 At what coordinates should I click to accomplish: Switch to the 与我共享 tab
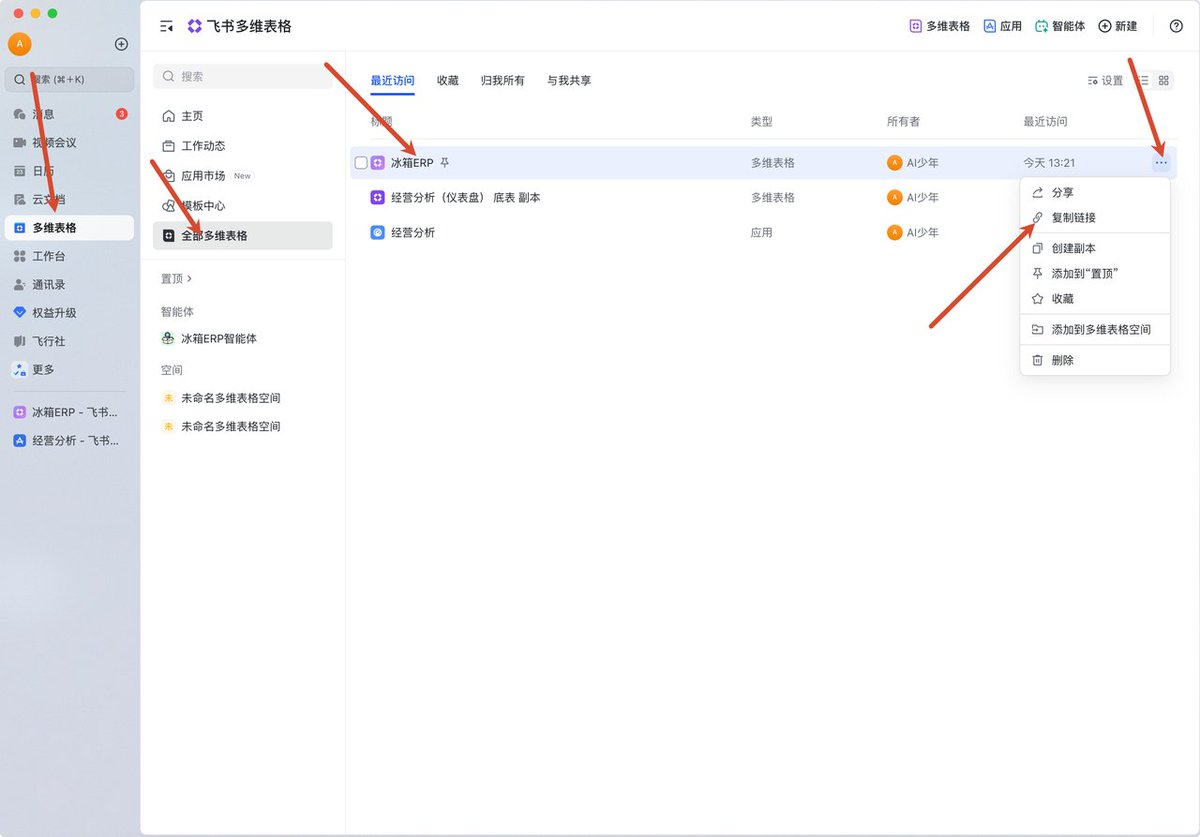(x=569, y=80)
